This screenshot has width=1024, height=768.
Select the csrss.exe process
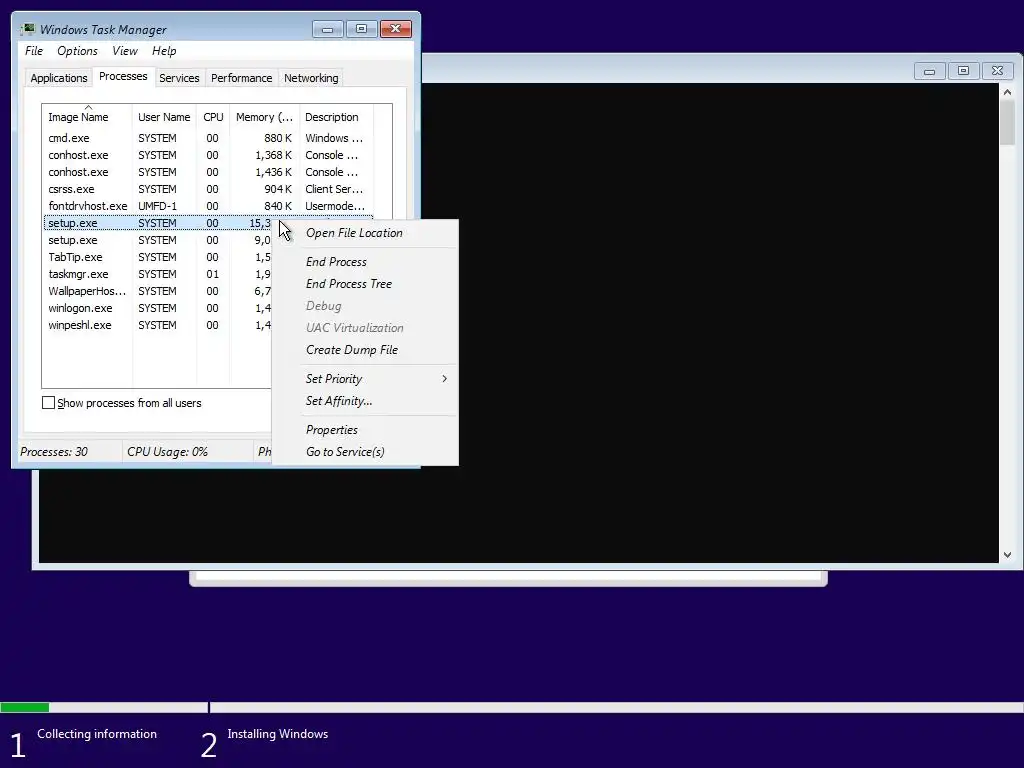point(208,189)
